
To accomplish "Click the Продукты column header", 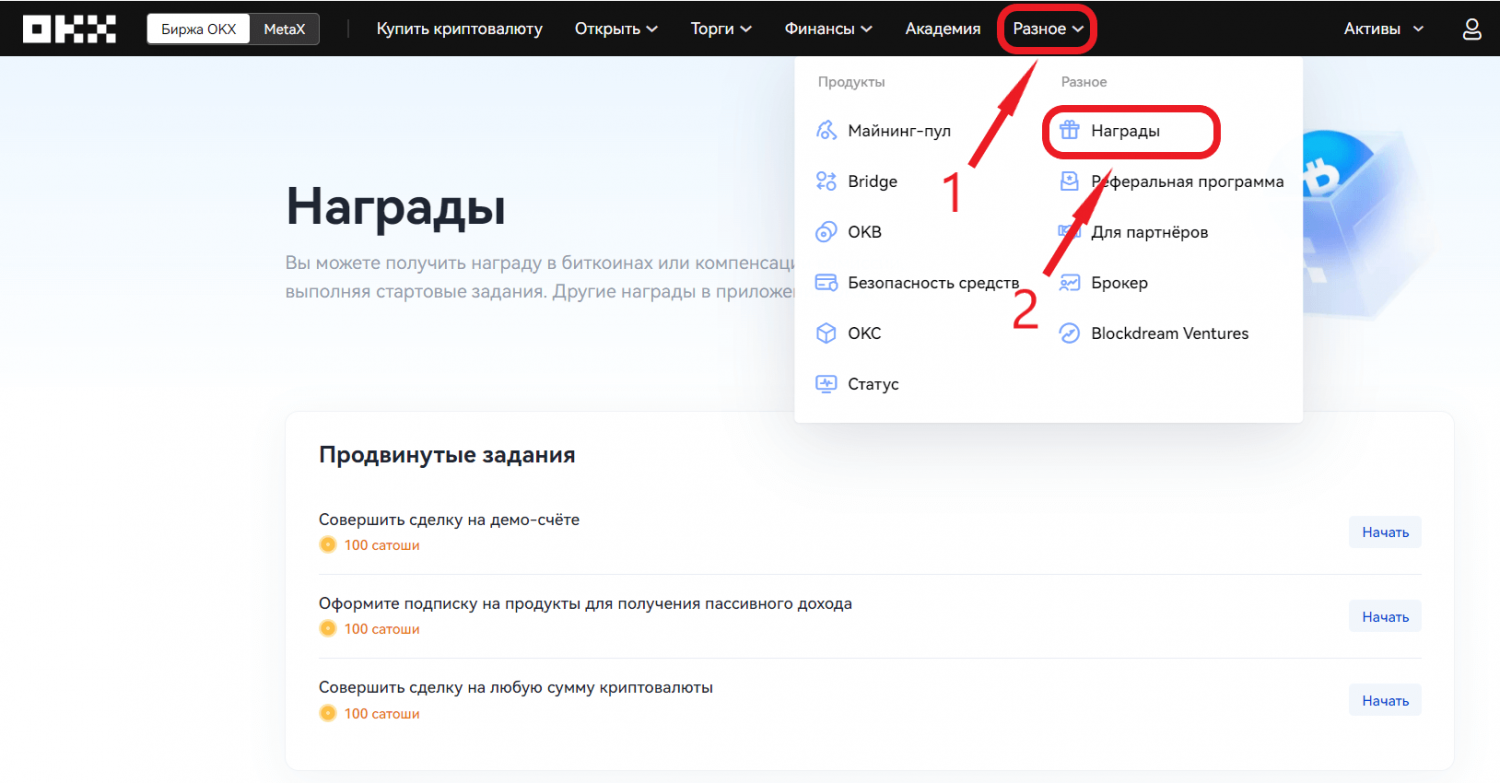I will [x=851, y=82].
